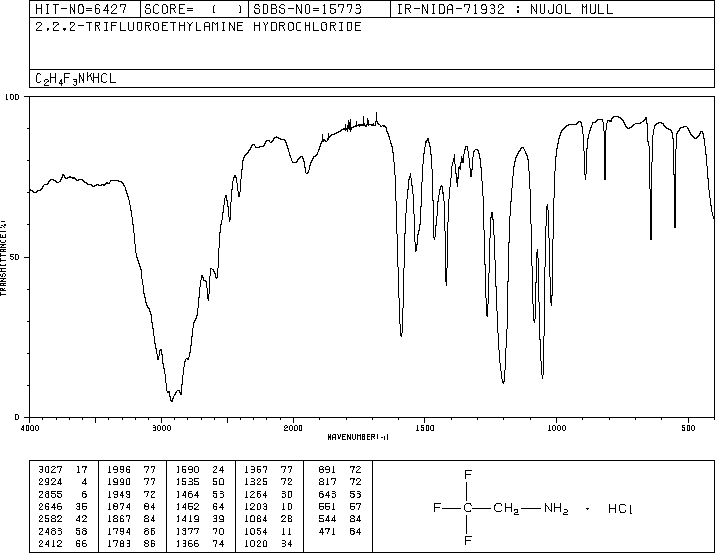Click the 2000 wavenumber axis label

[x=293, y=428]
